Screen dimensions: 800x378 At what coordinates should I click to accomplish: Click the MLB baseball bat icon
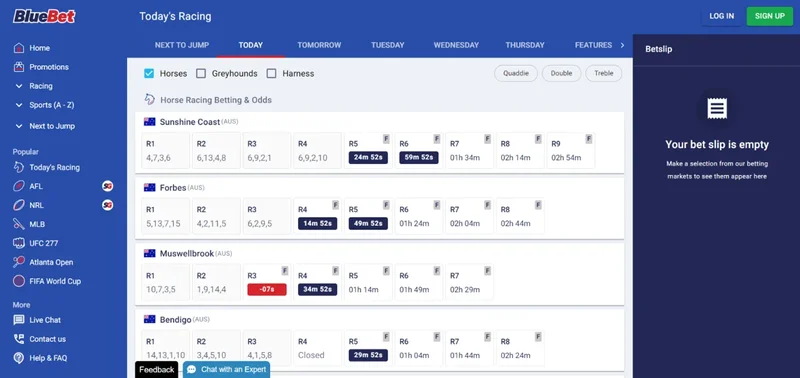tap(19, 224)
